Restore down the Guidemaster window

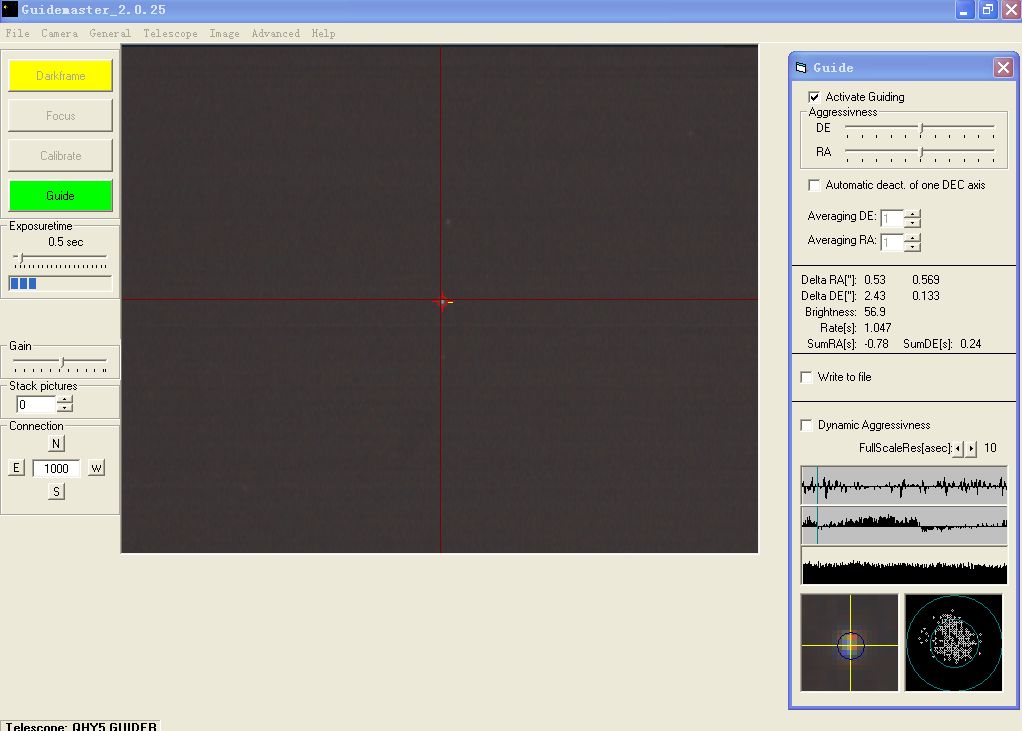(x=988, y=10)
